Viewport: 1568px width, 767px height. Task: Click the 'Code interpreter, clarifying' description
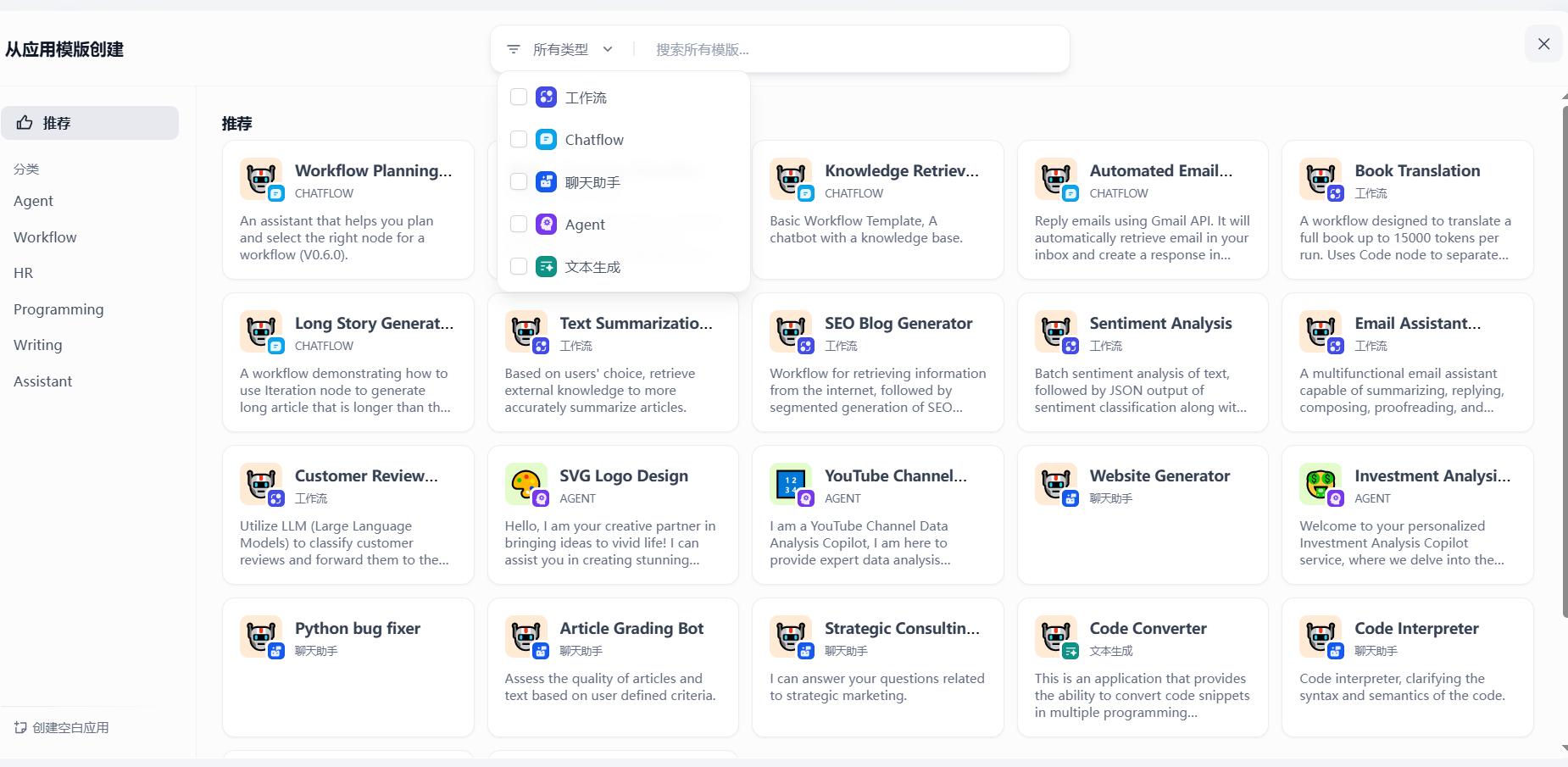[x=1402, y=686]
